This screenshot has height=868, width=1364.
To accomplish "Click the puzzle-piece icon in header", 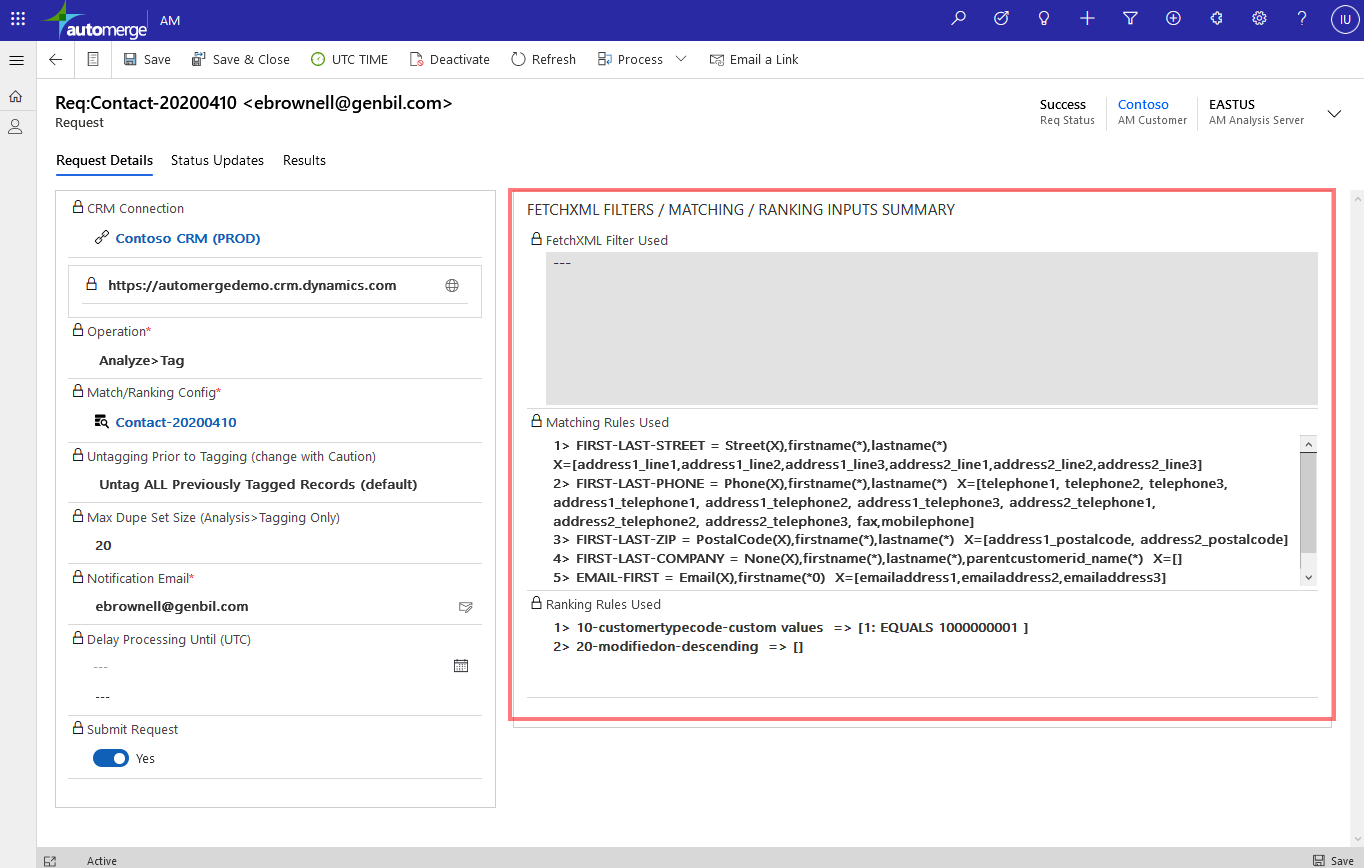I will point(1216,19).
